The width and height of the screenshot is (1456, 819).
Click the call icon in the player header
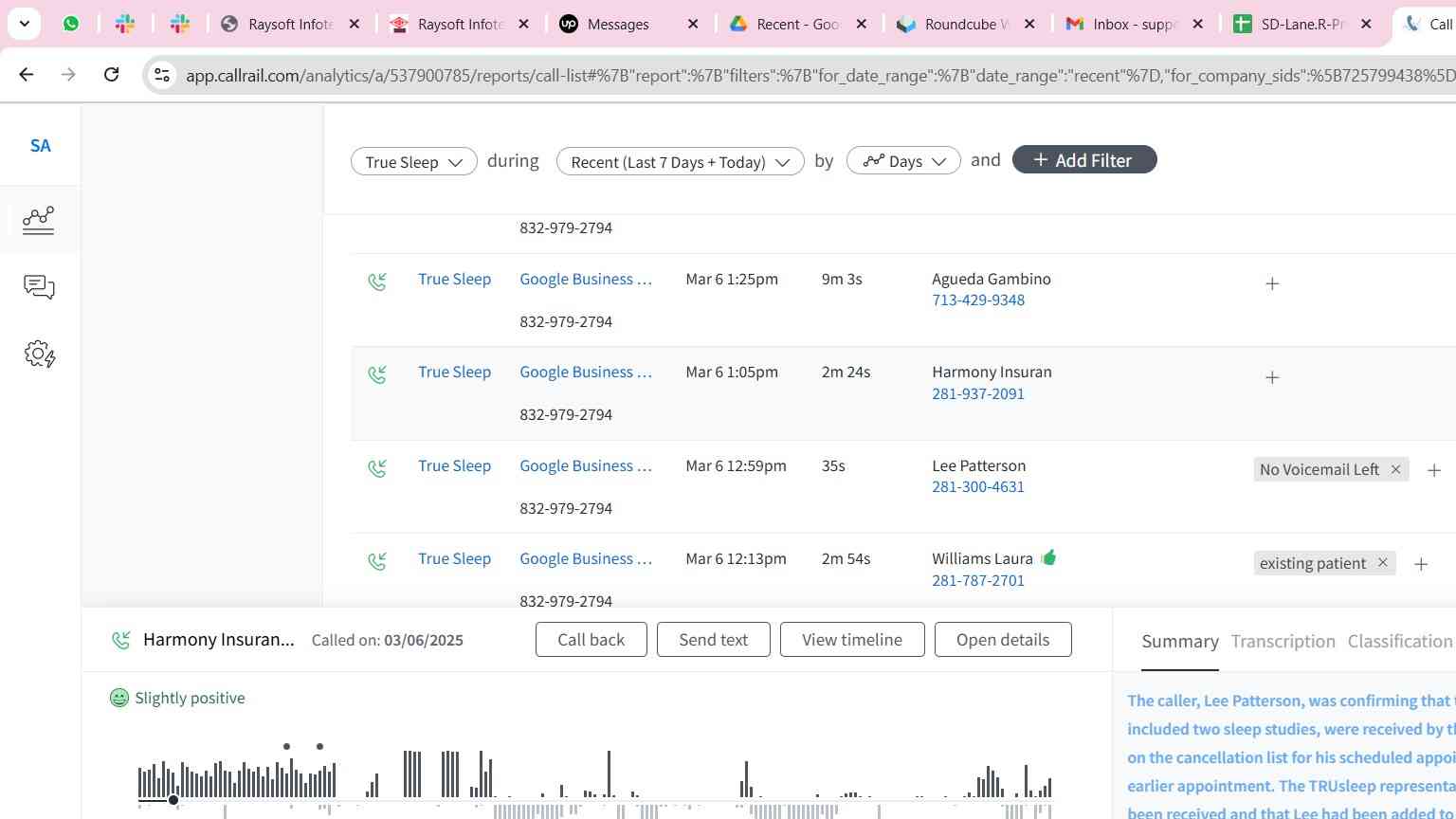(120, 640)
